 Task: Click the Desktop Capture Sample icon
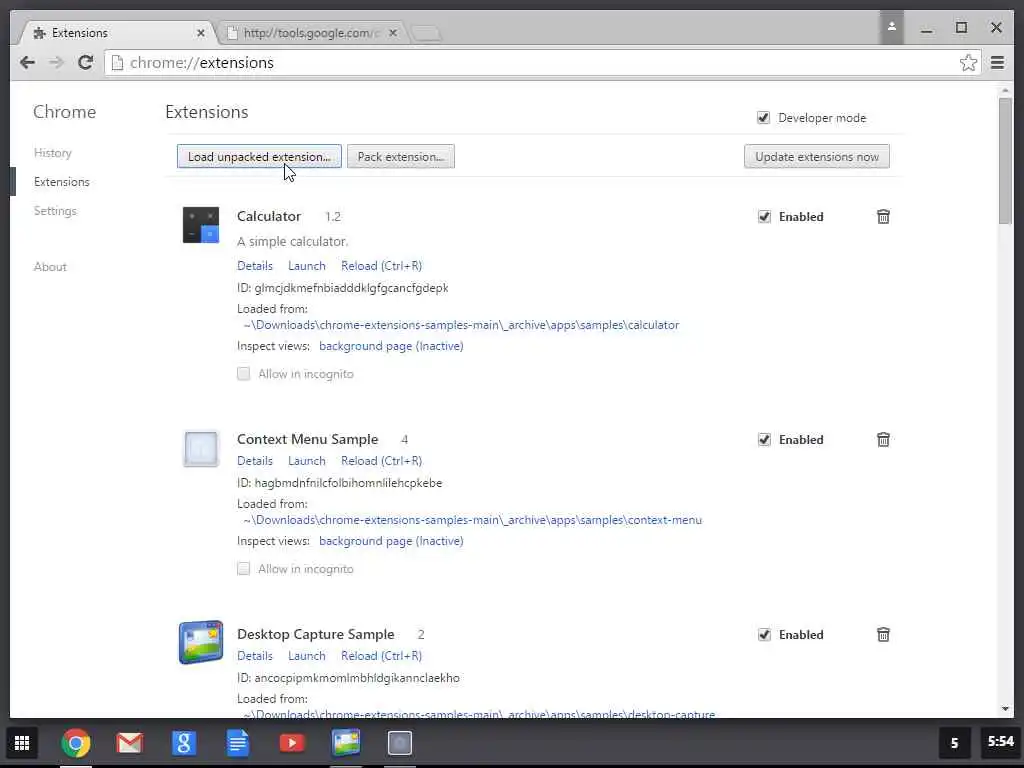200,642
